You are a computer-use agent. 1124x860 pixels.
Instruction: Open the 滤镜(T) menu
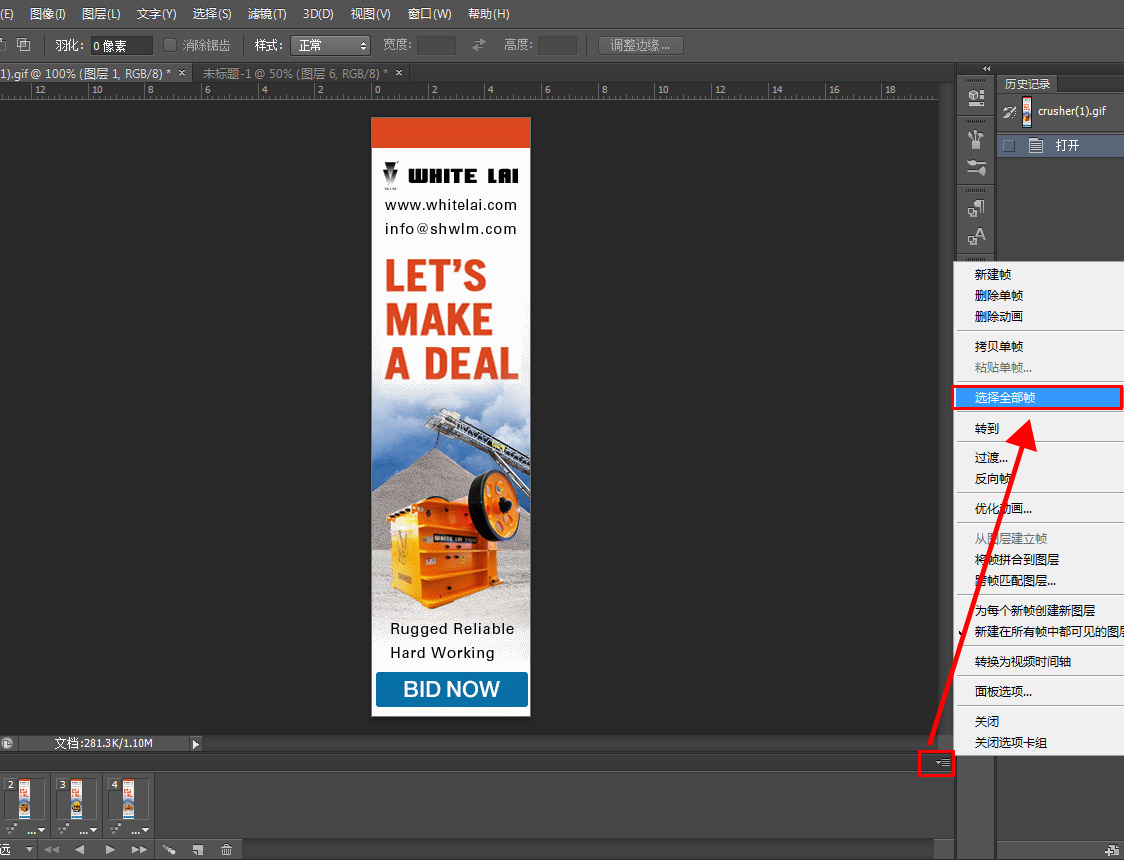coord(267,14)
